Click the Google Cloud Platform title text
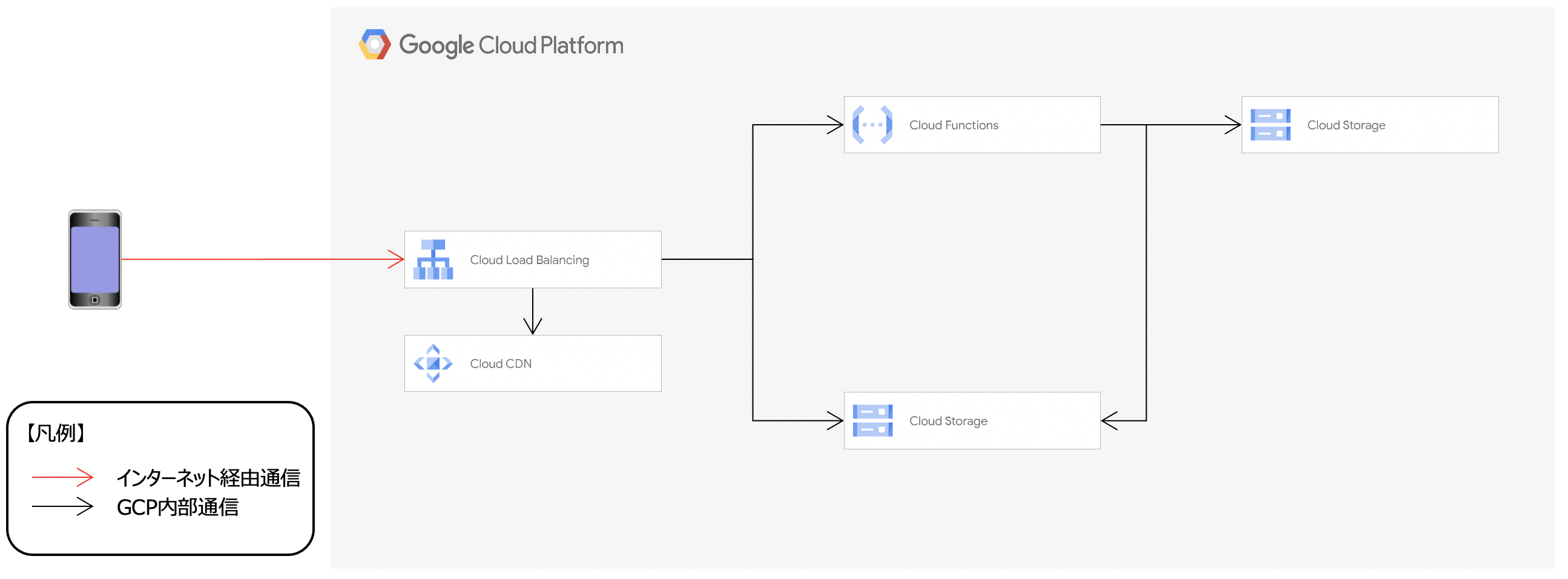The image size is (1568, 579). point(511,45)
